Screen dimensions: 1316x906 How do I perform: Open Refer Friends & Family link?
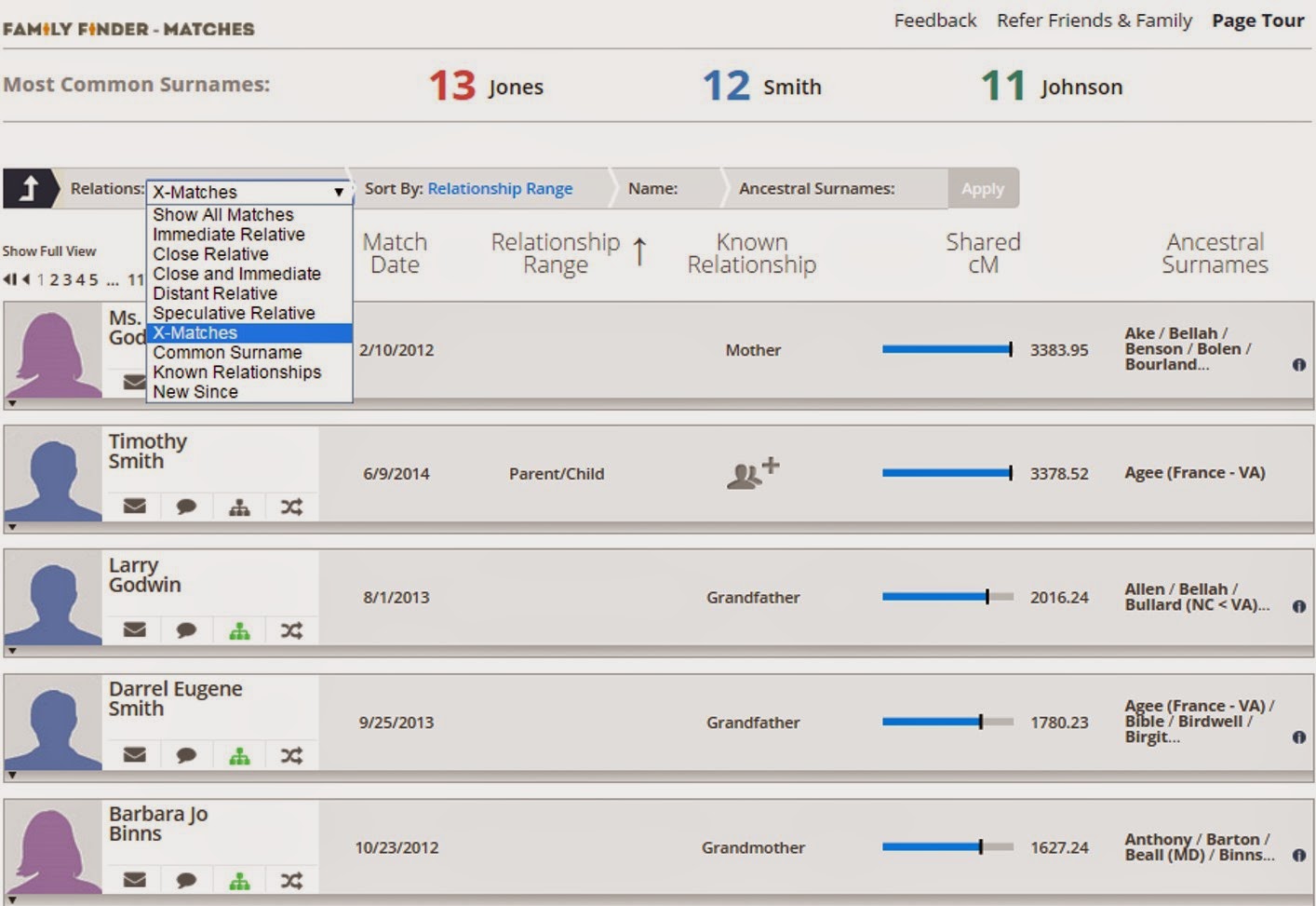1094,20
